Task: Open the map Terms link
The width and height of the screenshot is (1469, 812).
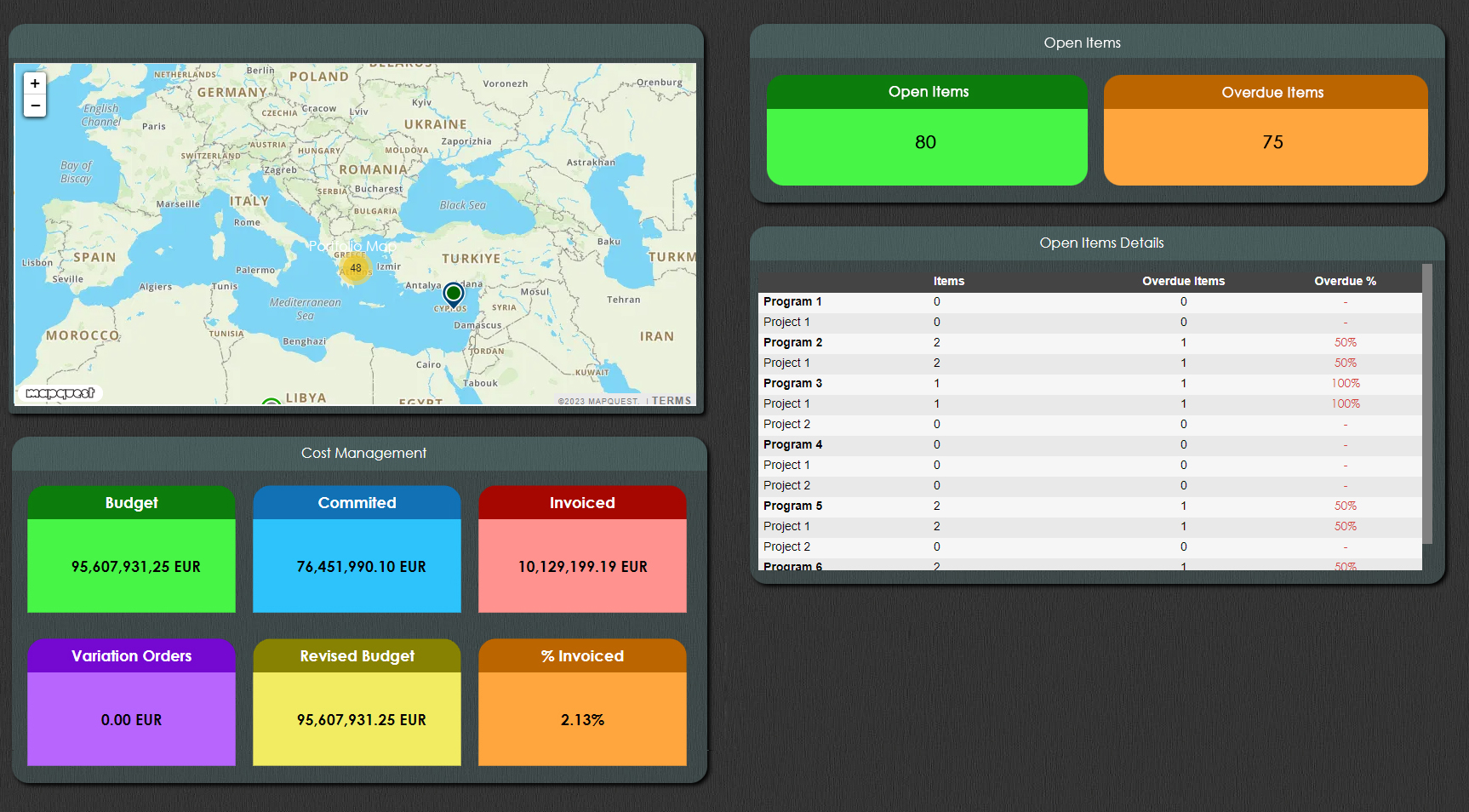Action: (672, 401)
